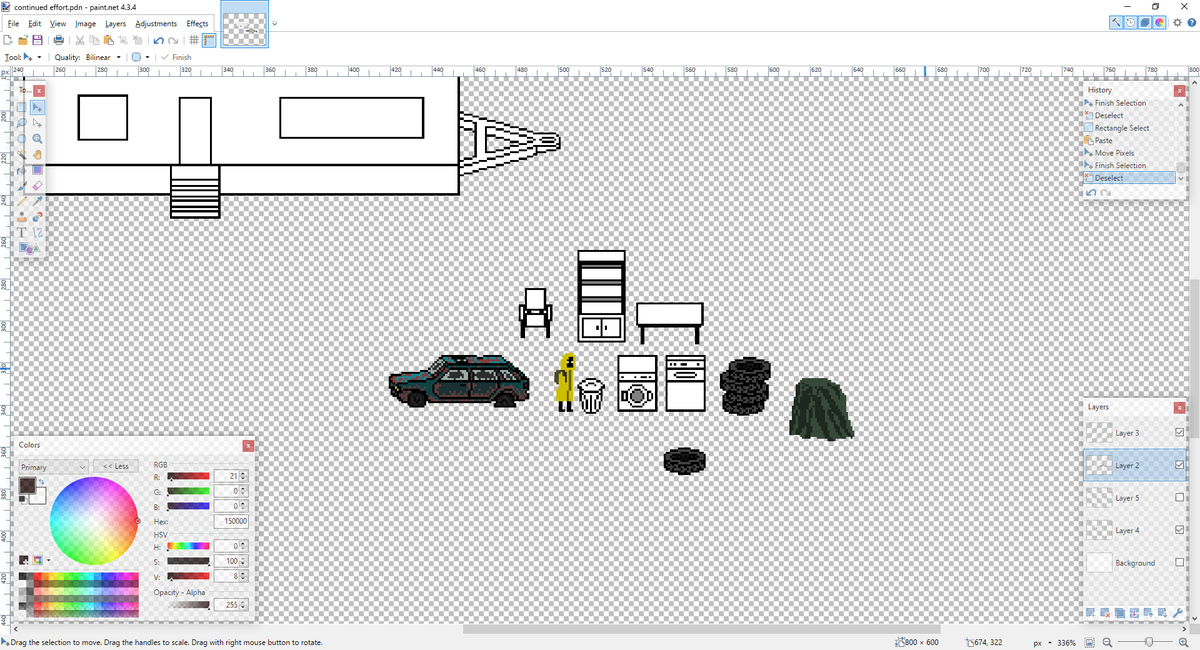Click the Finish button

click(176, 57)
